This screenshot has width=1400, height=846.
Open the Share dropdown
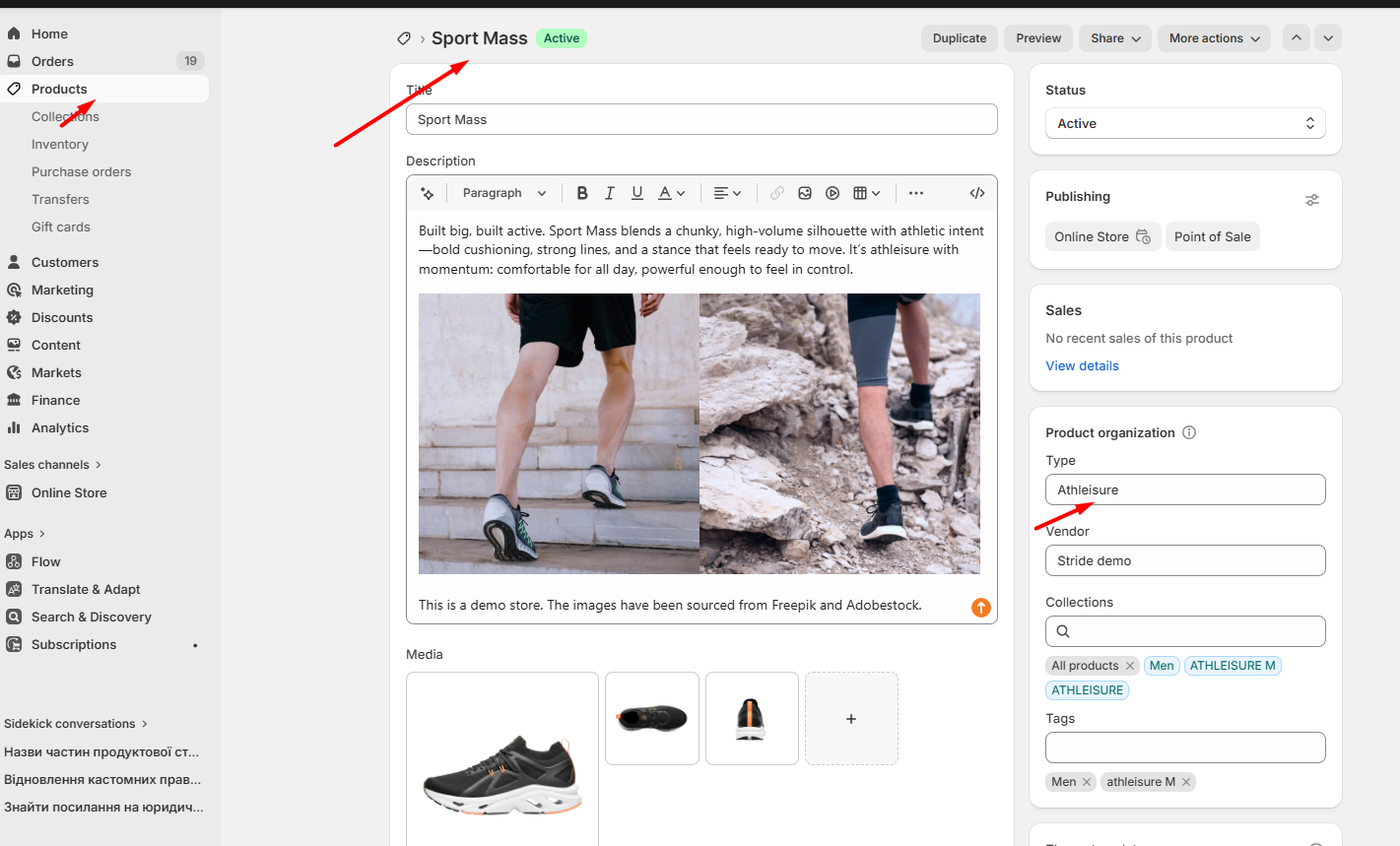tap(1115, 38)
